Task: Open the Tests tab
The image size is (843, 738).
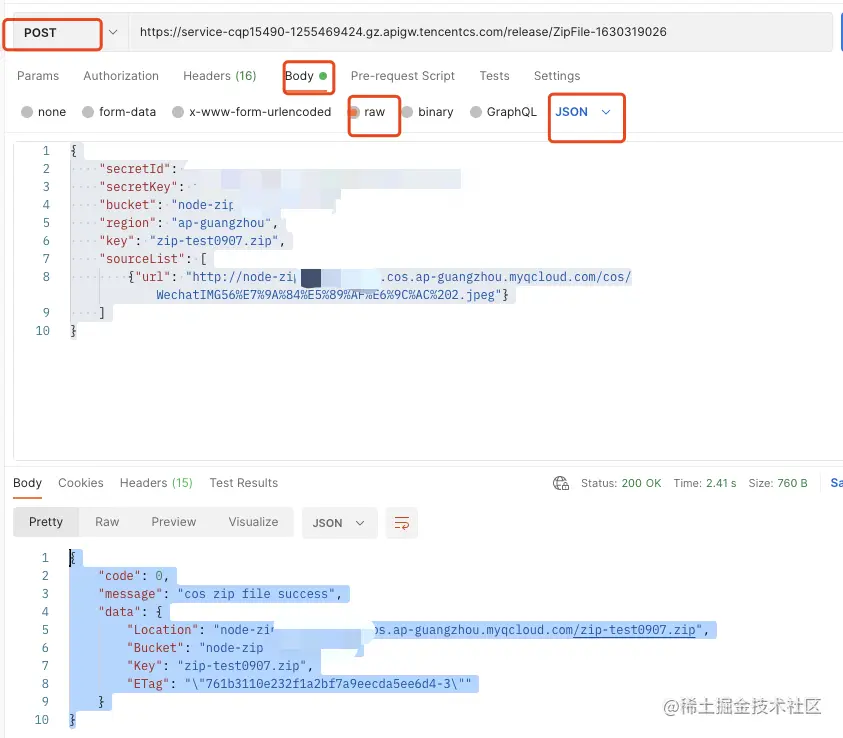Action: click(494, 76)
